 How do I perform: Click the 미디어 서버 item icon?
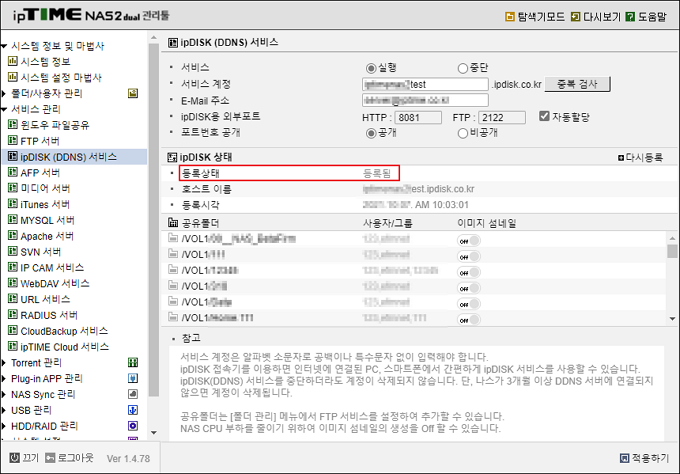[x=13, y=188]
